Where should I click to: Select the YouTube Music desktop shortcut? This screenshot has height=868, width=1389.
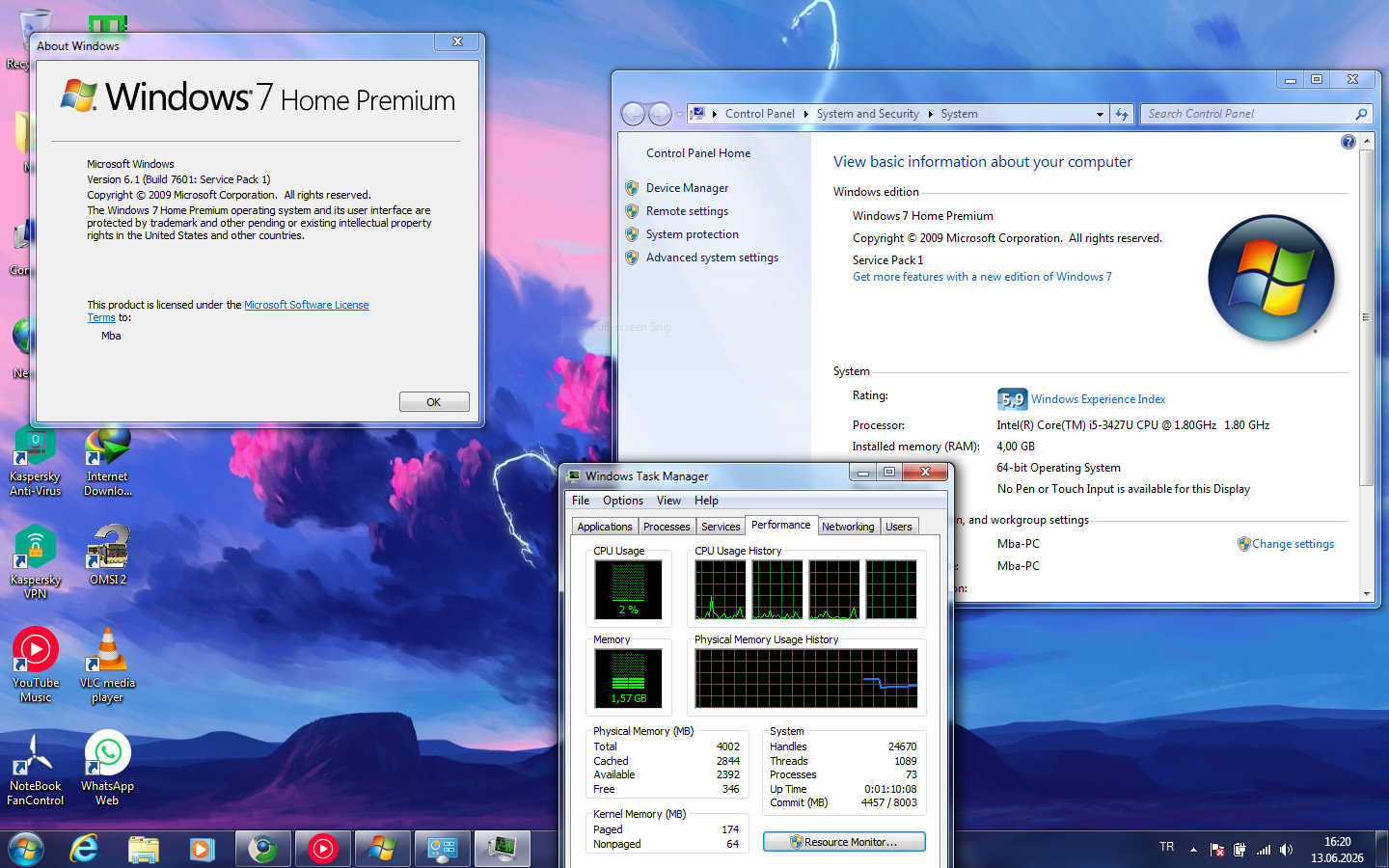(x=36, y=665)
